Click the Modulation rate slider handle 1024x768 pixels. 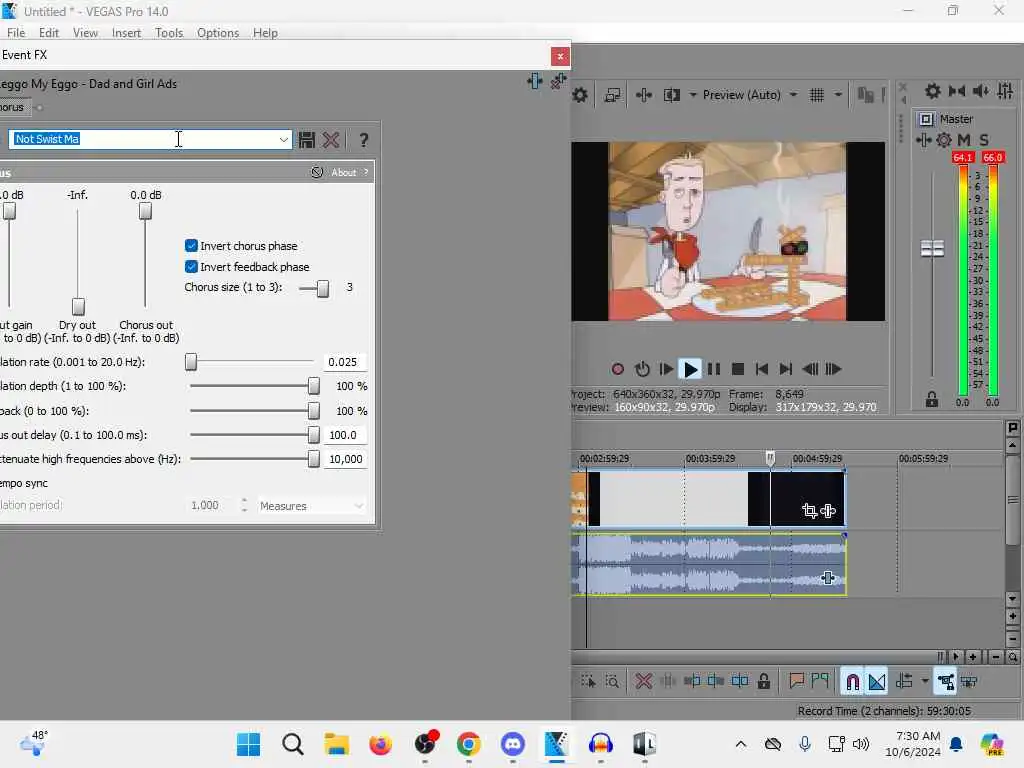coord(191,362)
